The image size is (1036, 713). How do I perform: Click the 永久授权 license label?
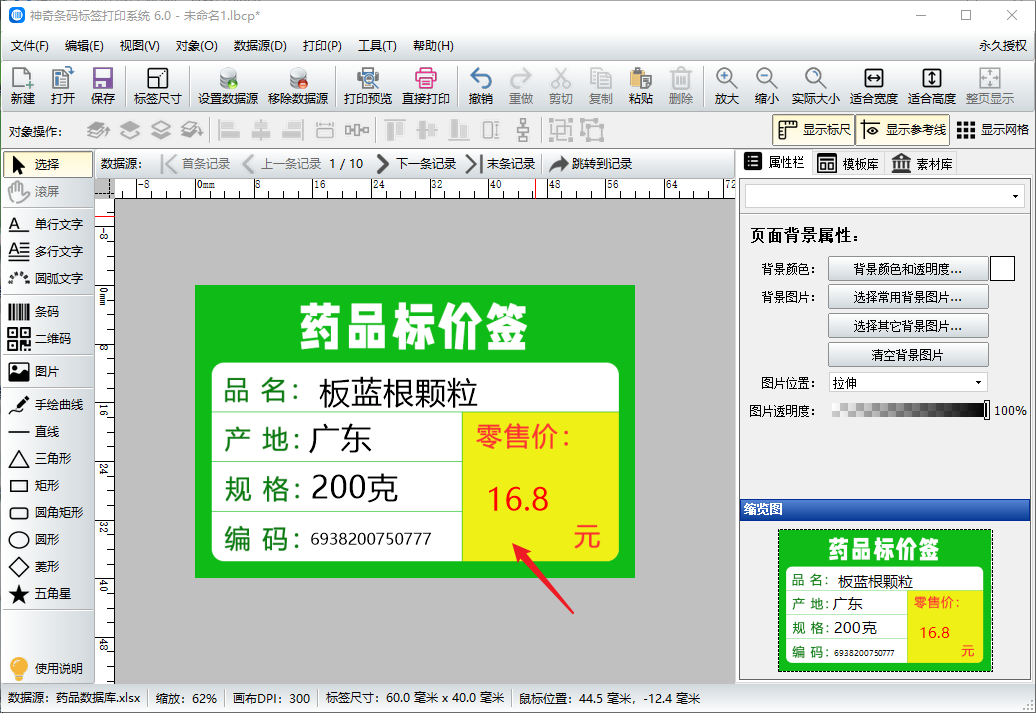click(1003, 46)
